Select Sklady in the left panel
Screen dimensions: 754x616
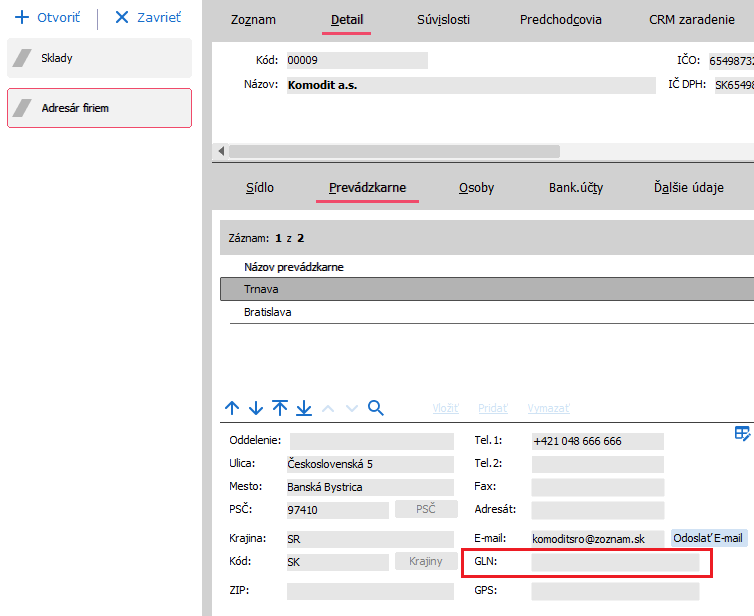[99, 58]
